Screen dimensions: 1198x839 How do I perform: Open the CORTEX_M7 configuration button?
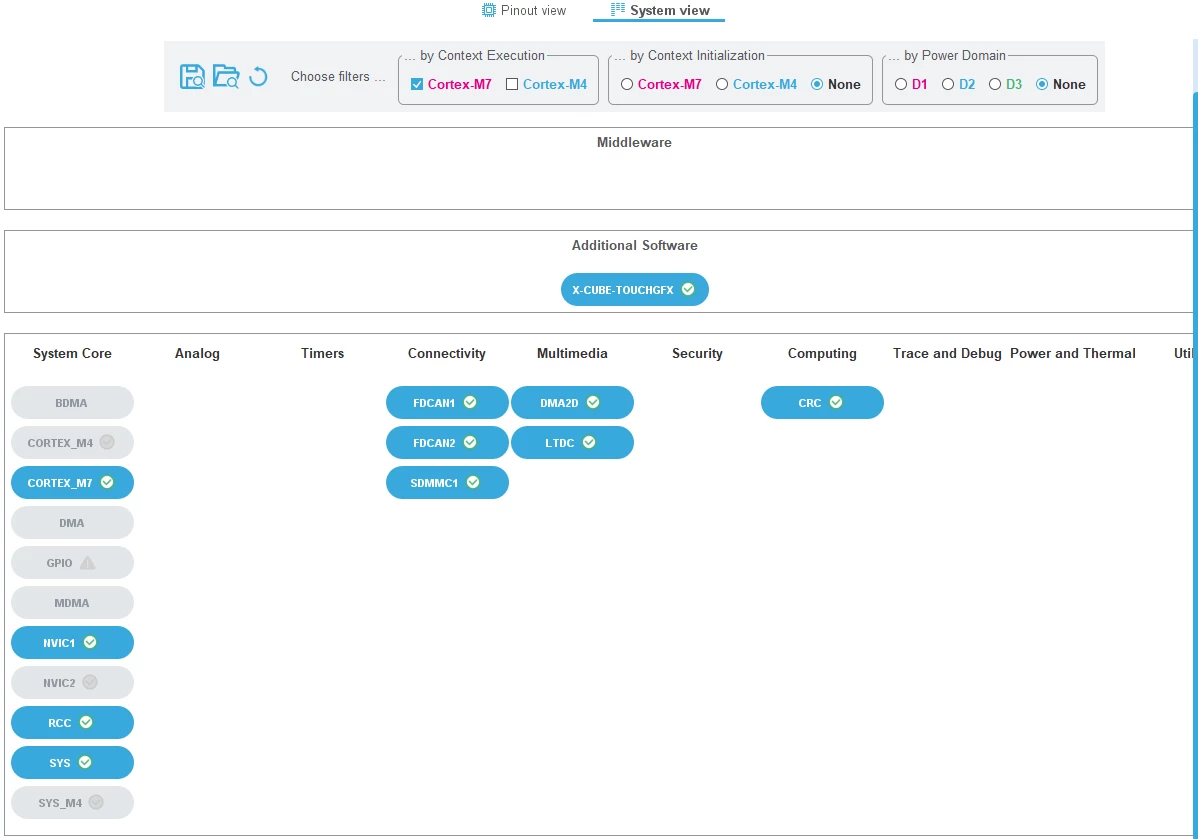pos(72,483)
